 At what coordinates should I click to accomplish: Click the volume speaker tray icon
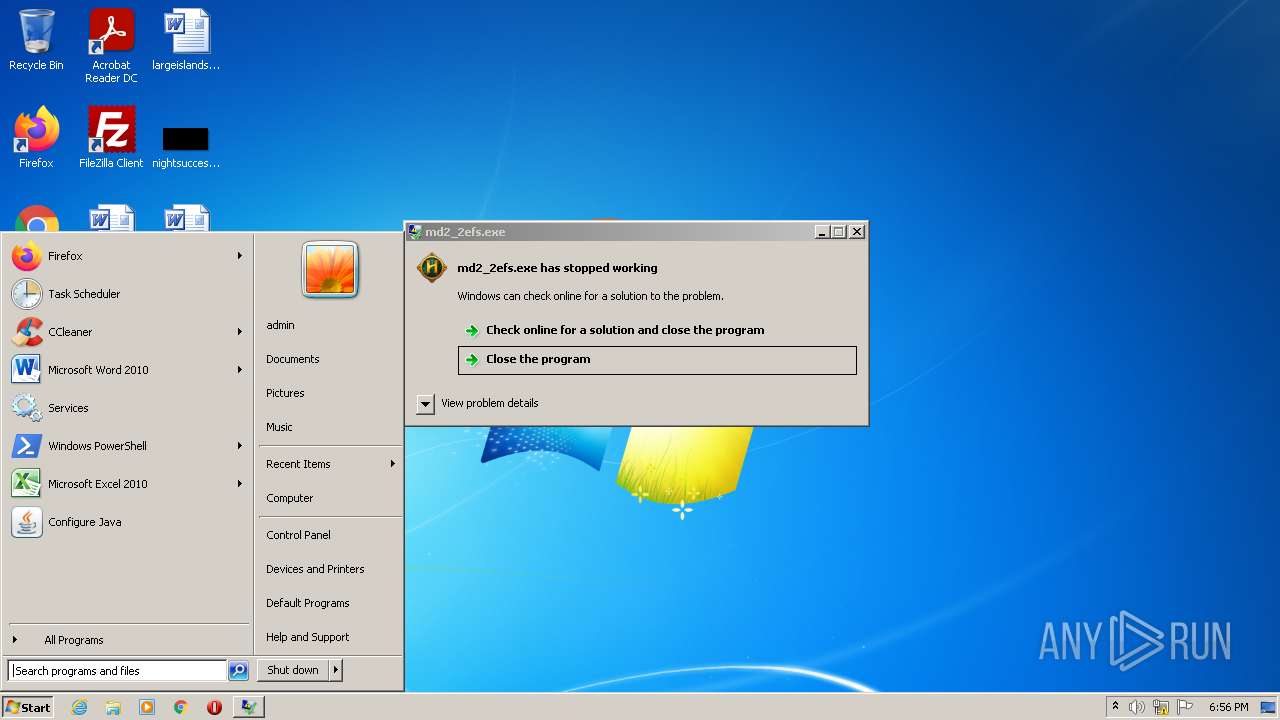tap(1137, 707)
